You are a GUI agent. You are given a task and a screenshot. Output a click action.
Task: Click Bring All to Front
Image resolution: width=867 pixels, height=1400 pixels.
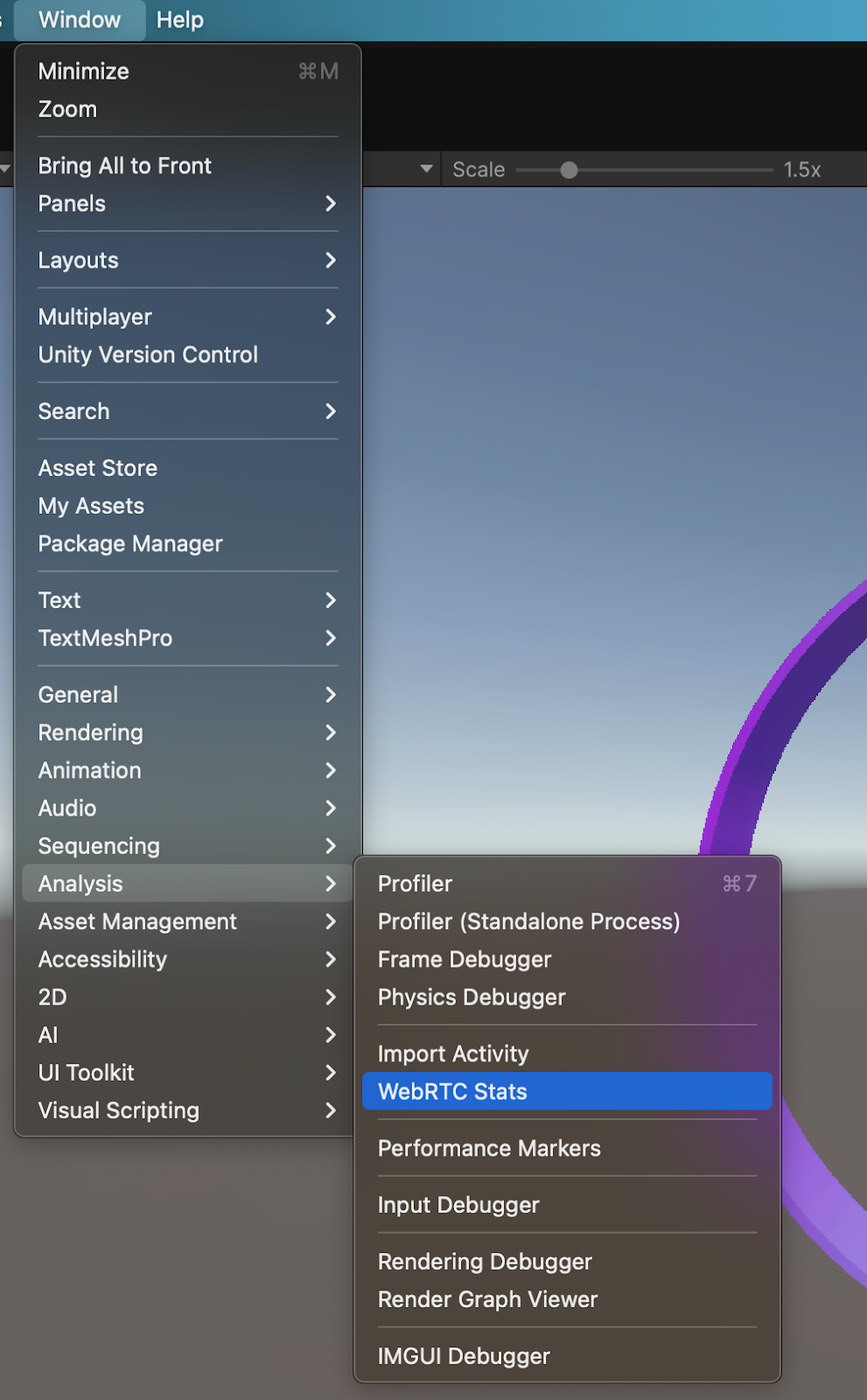coord(188,166)
